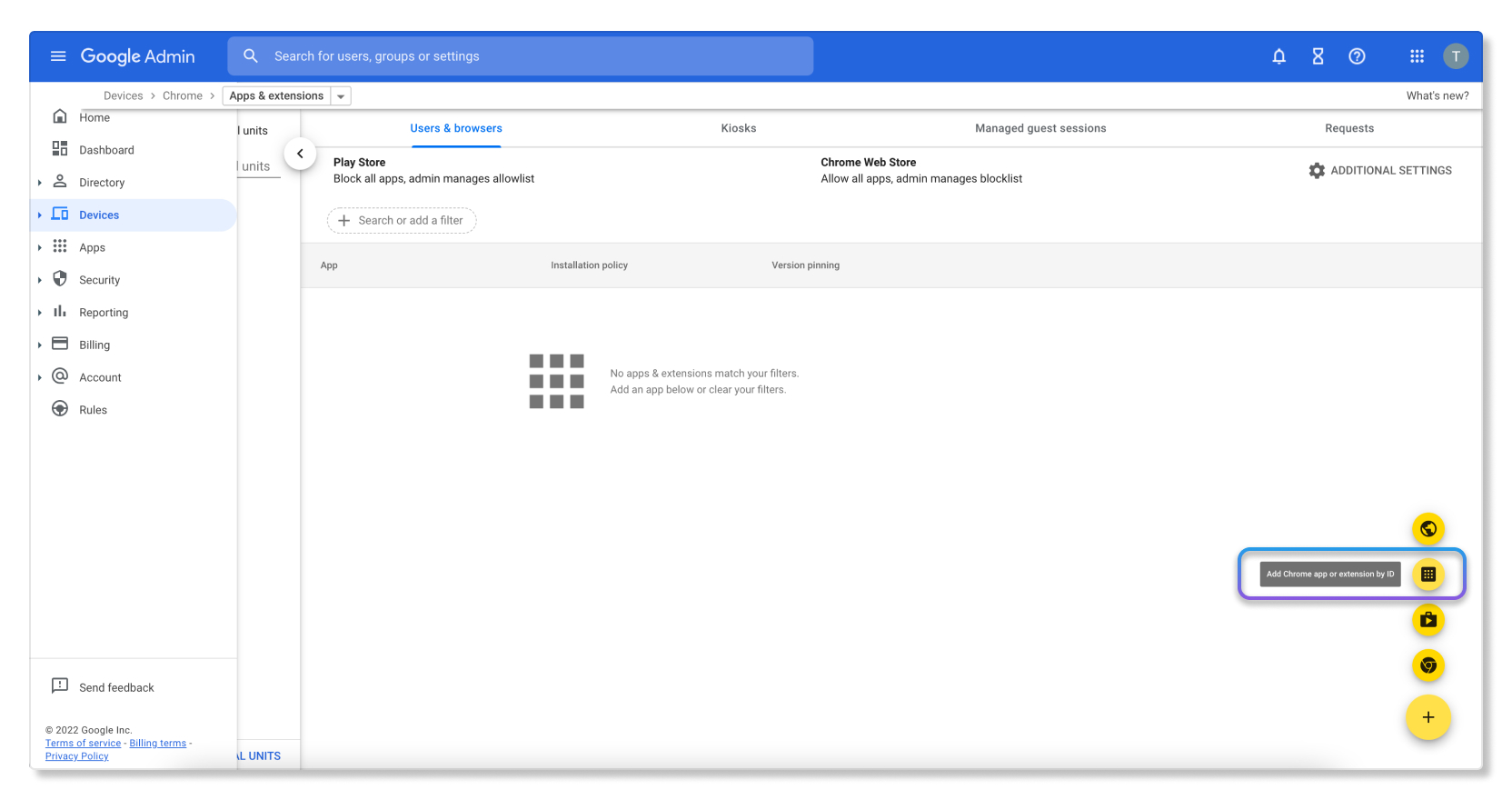
Task: Open the Billing terms link
Action: [158, 743]
